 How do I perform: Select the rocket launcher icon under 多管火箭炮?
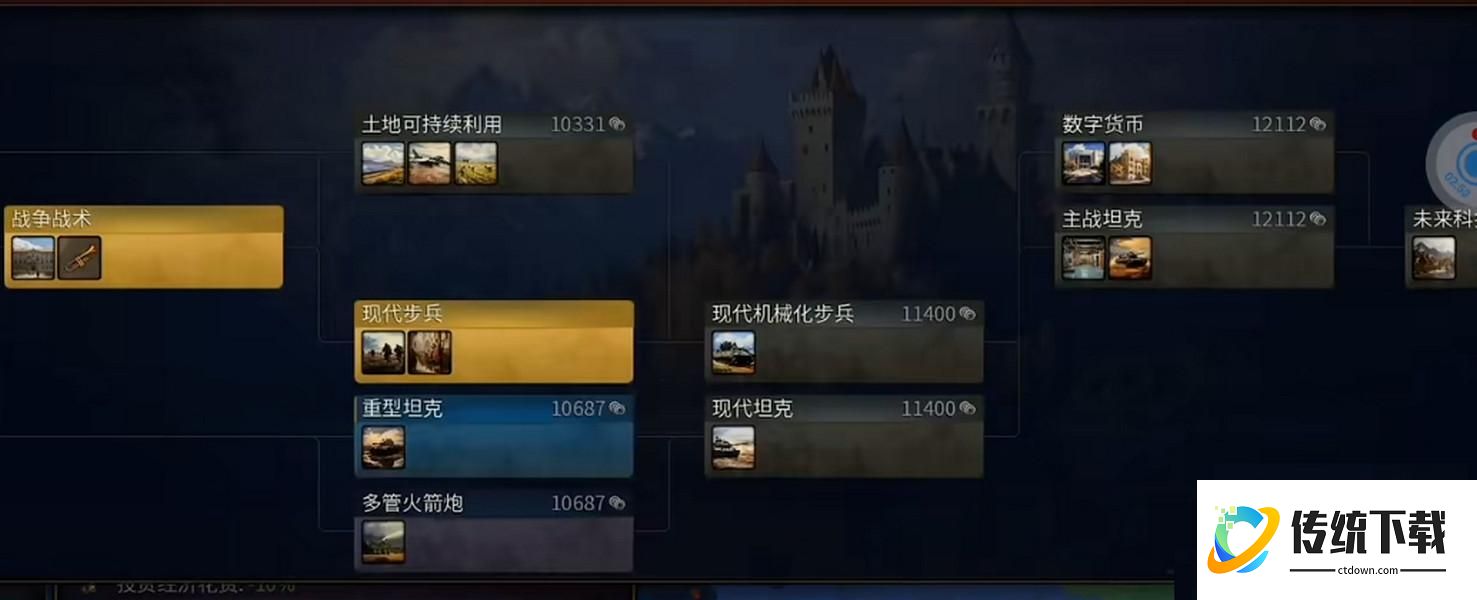pyautogui.click(x=383, y=542)
